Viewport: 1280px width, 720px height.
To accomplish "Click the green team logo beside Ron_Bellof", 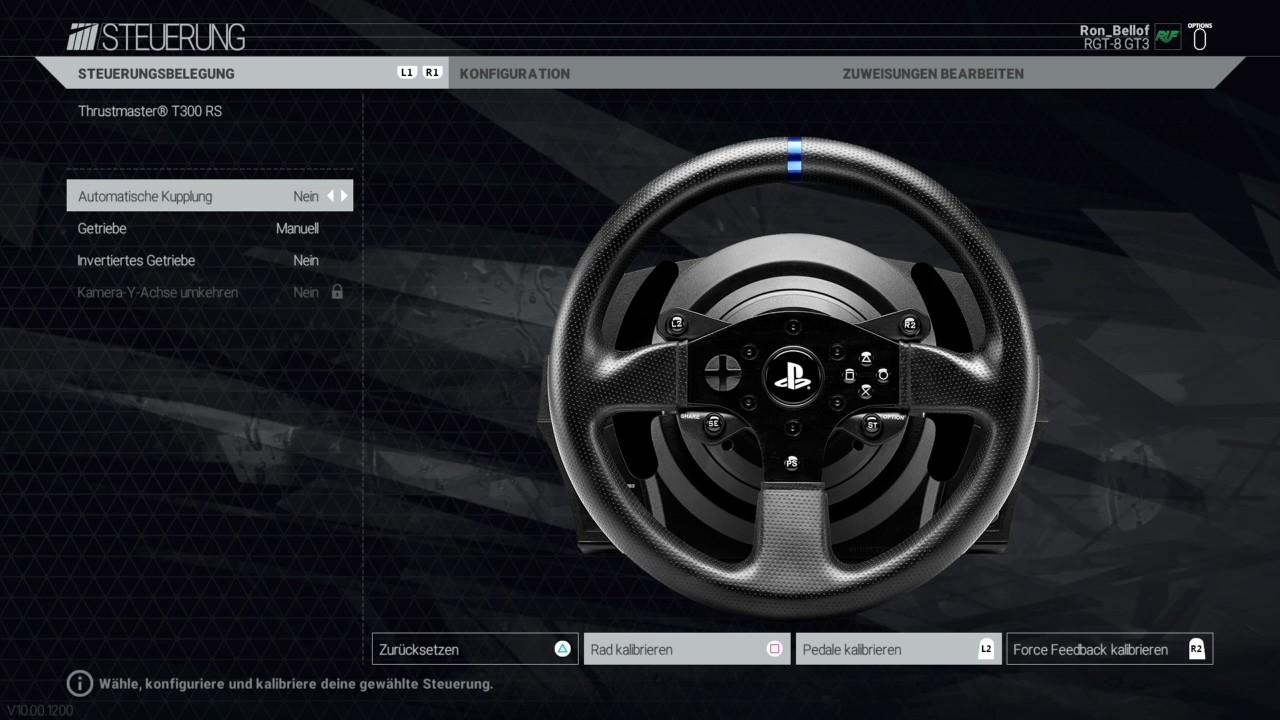I will pyautogui.click(x=1168, y=38).
